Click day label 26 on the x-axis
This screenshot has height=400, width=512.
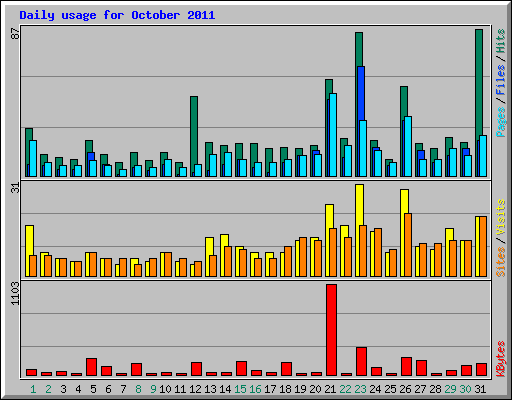[405, 389]
